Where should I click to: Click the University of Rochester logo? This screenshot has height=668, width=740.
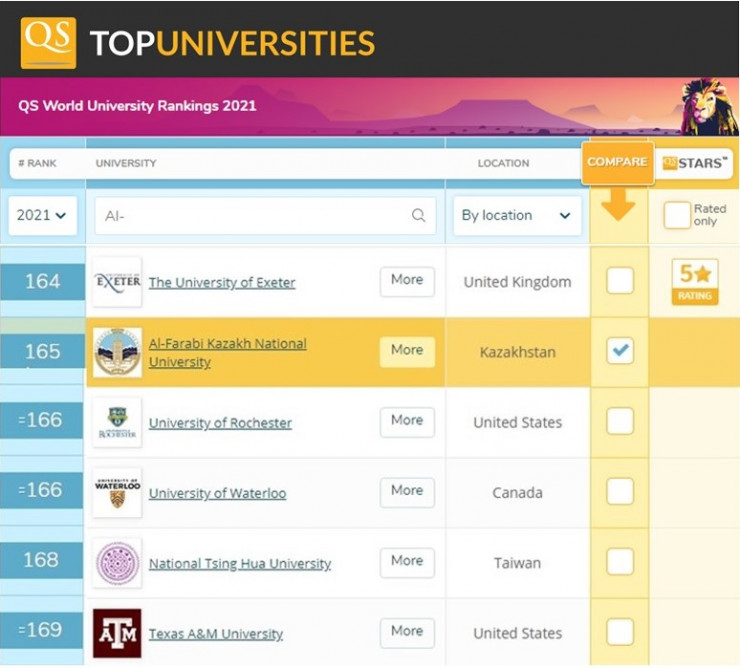click(117, 422)
